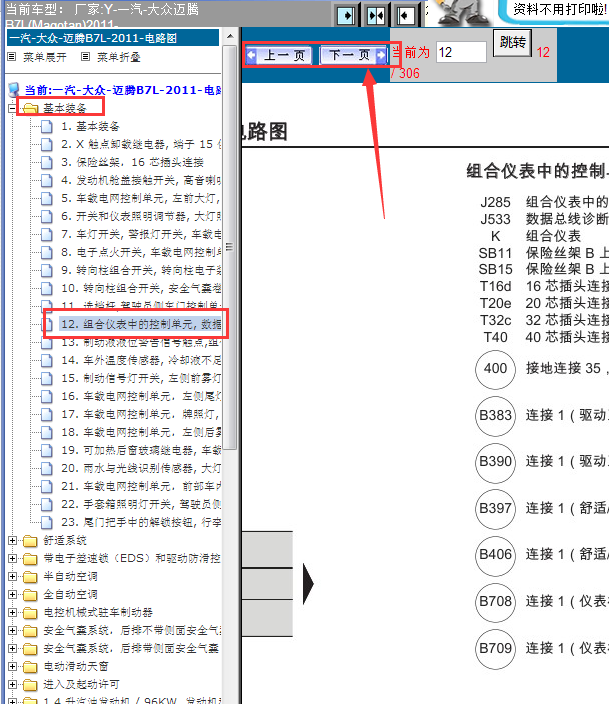Open item 6. 开关和仪表照明调节器
609x704 pixels.
[141, 216]
